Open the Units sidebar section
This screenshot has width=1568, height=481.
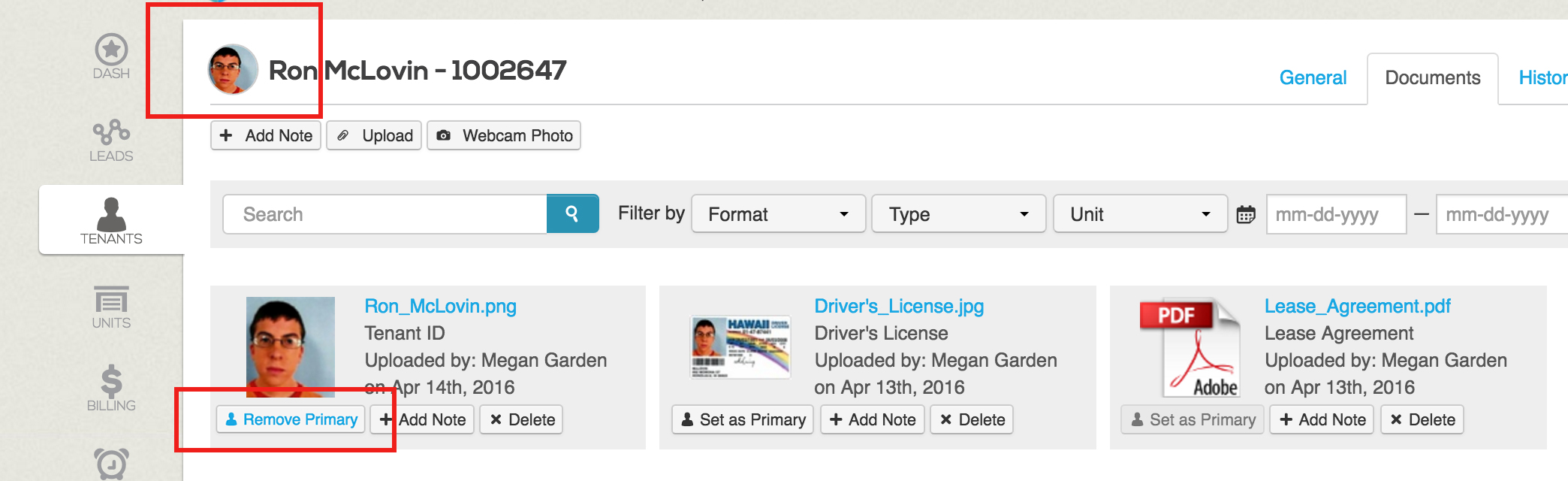point(111,307)
